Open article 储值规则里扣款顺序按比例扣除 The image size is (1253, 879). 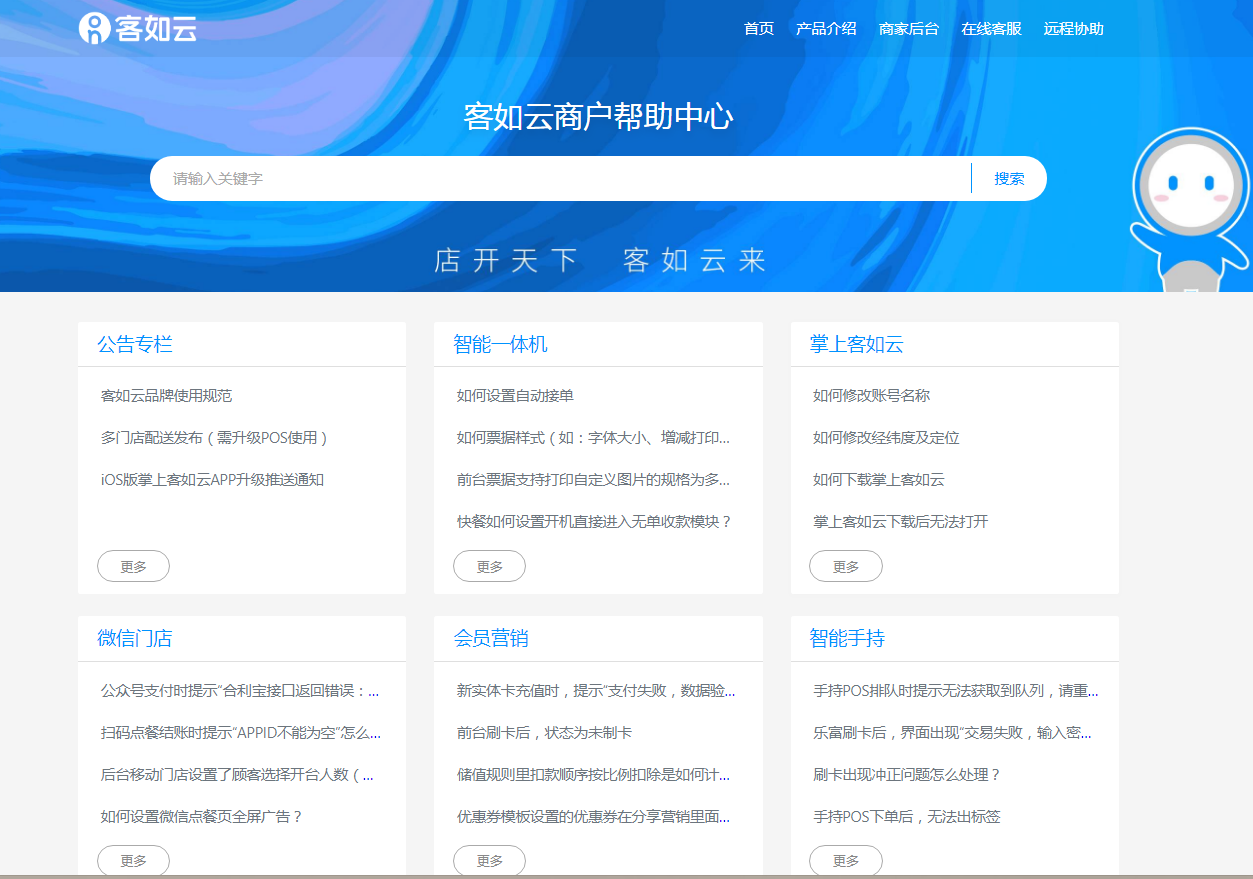click(593, 775)
